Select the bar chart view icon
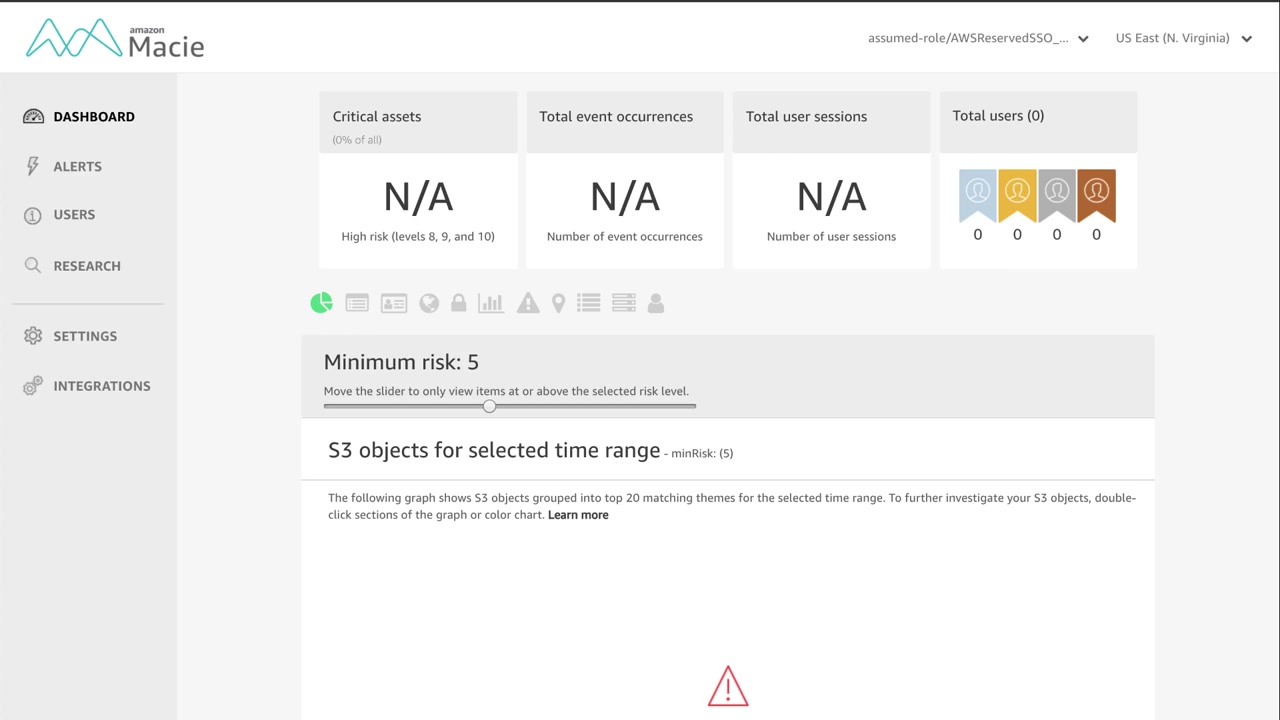This screenshot has width=1280, height=720. tap(491, 303)
